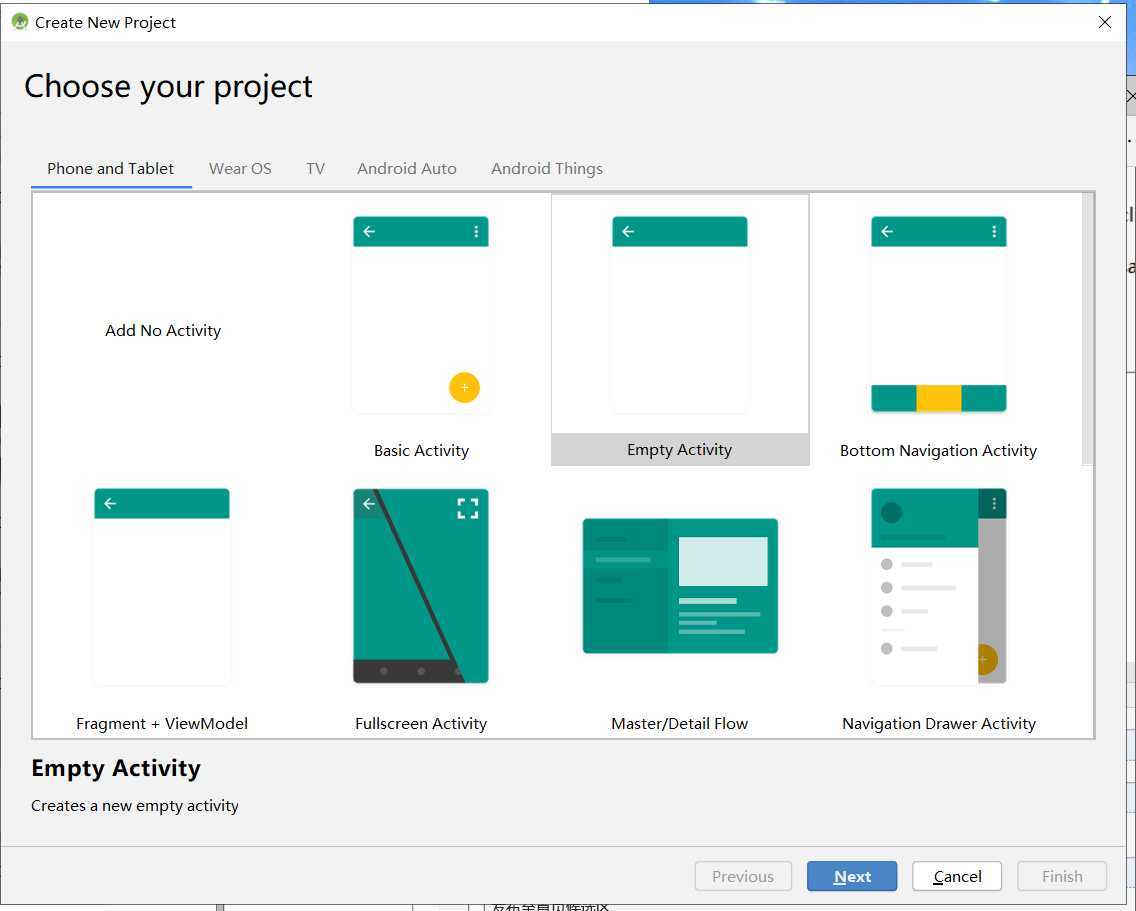Click the Bottom Navigation Activity label
Image resolution: width=1136 pixels, height=911 pixels.
click(938, 451)
